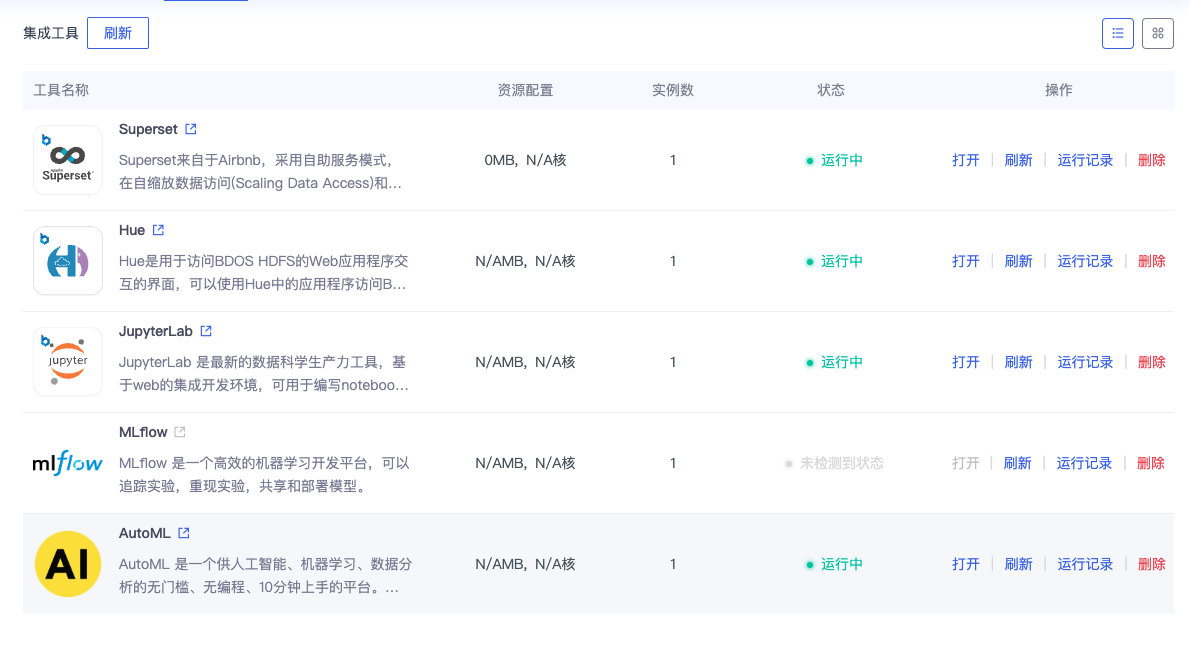
Task: Refresh the Hue row
Action: [1018, 261]
